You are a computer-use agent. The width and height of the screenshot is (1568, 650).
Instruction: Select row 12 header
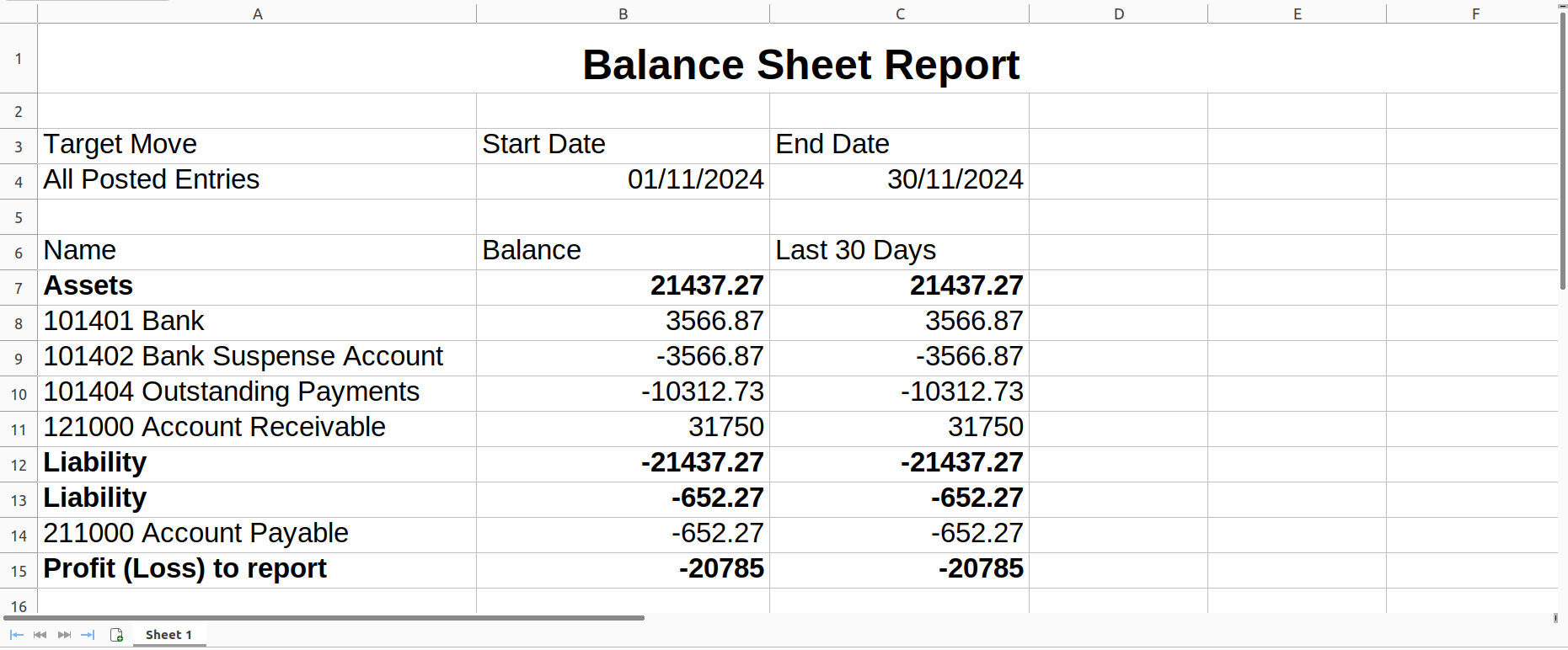coord(19,465)
